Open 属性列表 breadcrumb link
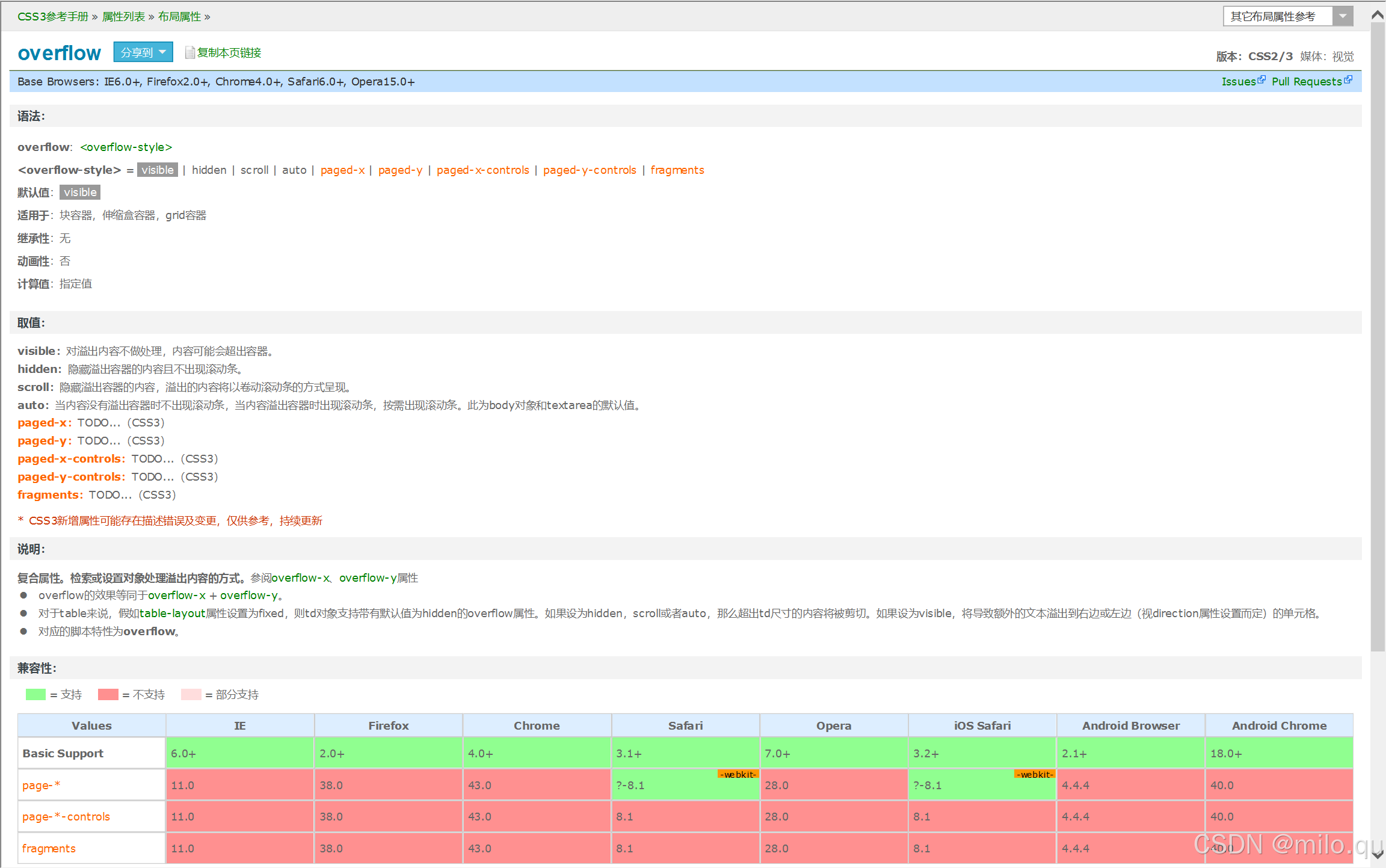The width and height of the screenshot is (1386, 868). pyautogui.click(x=123, y=16)
